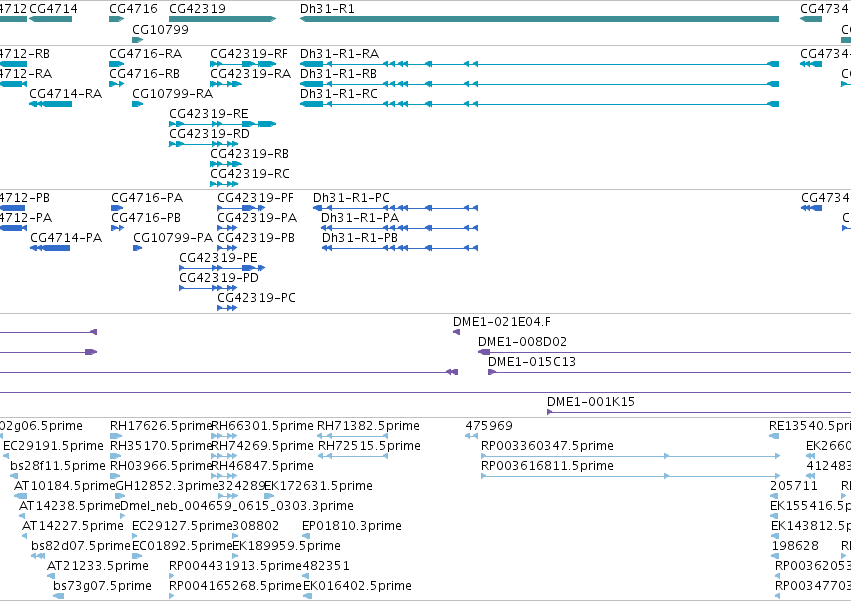Select the CG10799 gene label

coord(161,29)
